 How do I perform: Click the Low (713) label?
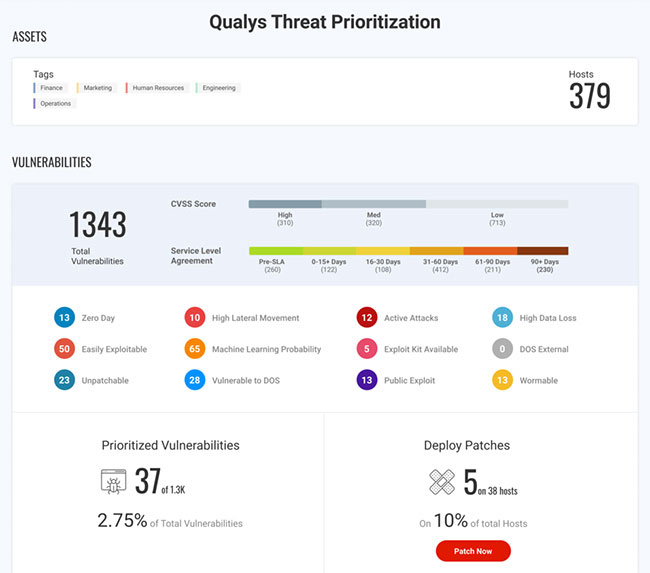point(497,219)
